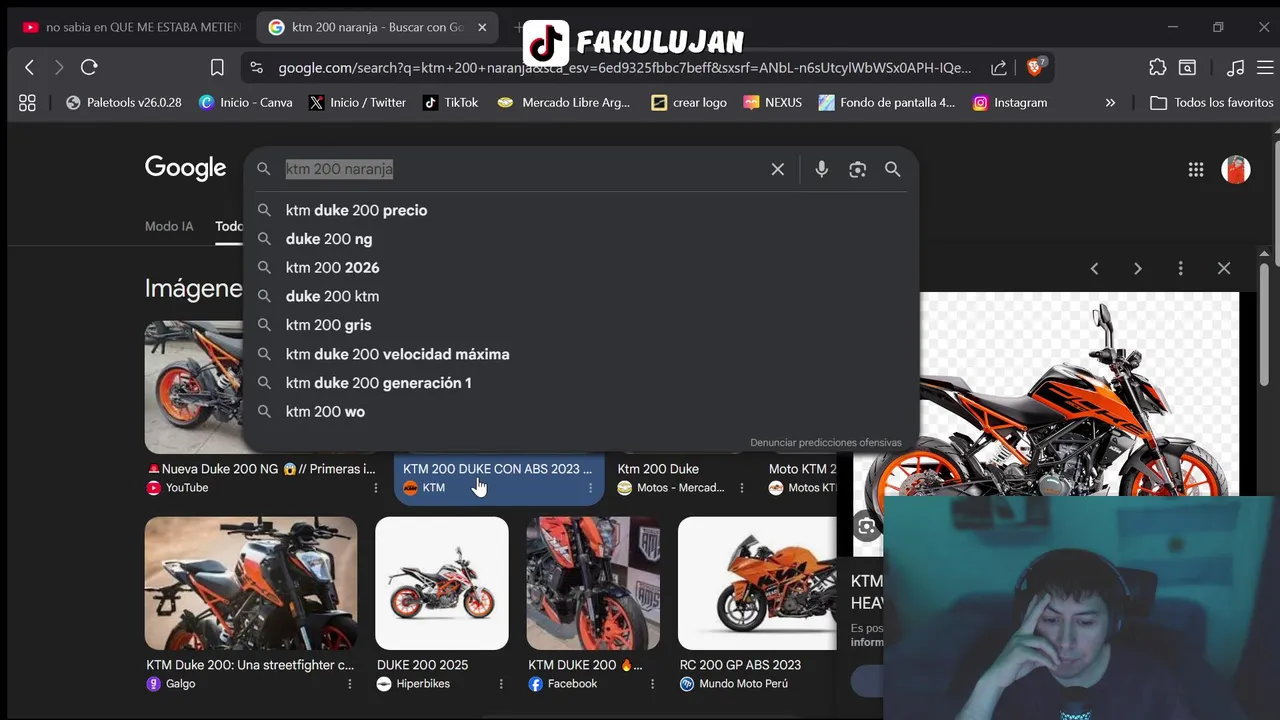Image resolution: width=1280 pixels, height=720 pixels.
Task: Select the Todo search tab
Action: (229, 226)
